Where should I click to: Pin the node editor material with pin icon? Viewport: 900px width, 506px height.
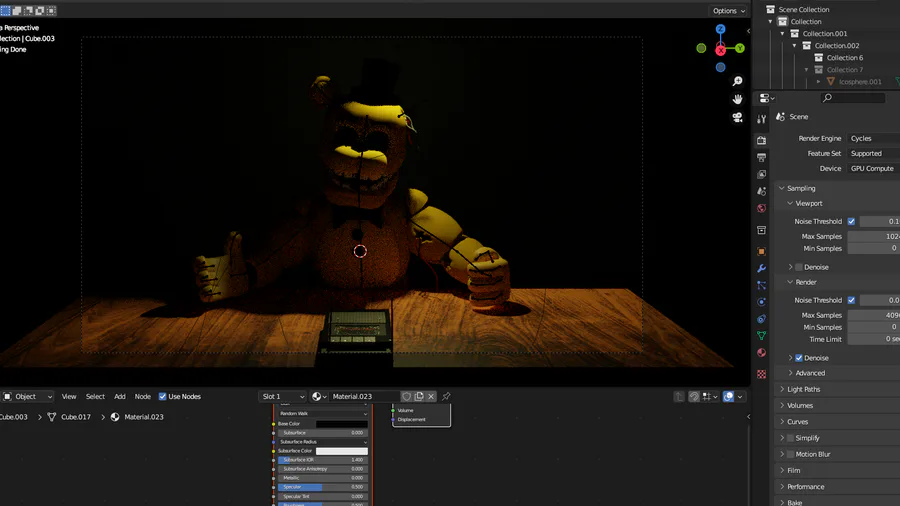(x=446, y=396)
